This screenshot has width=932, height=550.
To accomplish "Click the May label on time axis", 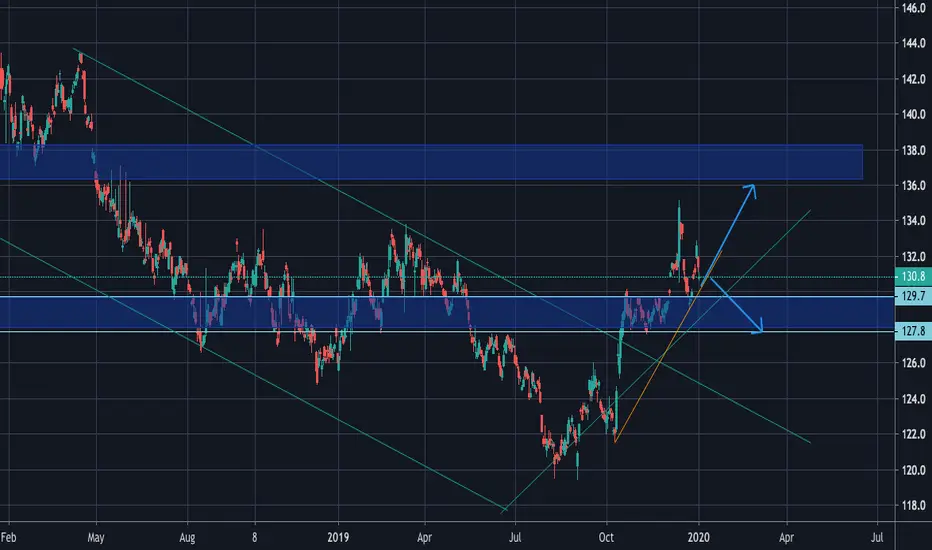I will click(x=96, y=538).
